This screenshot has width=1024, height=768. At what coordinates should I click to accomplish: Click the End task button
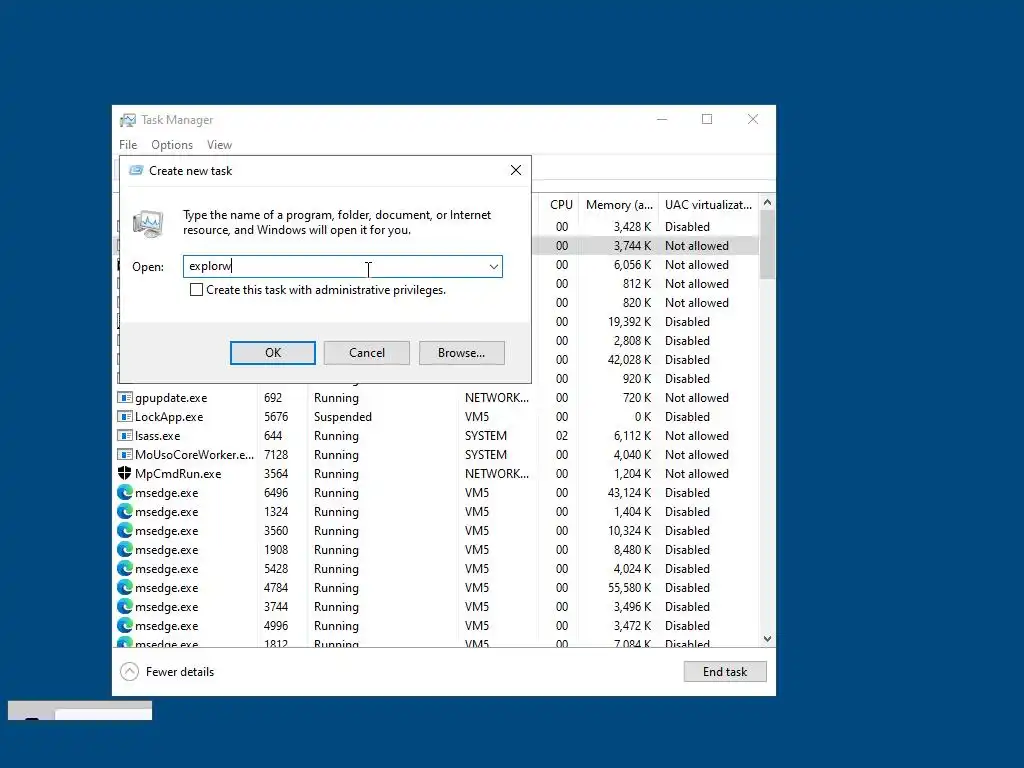(725, 671)
